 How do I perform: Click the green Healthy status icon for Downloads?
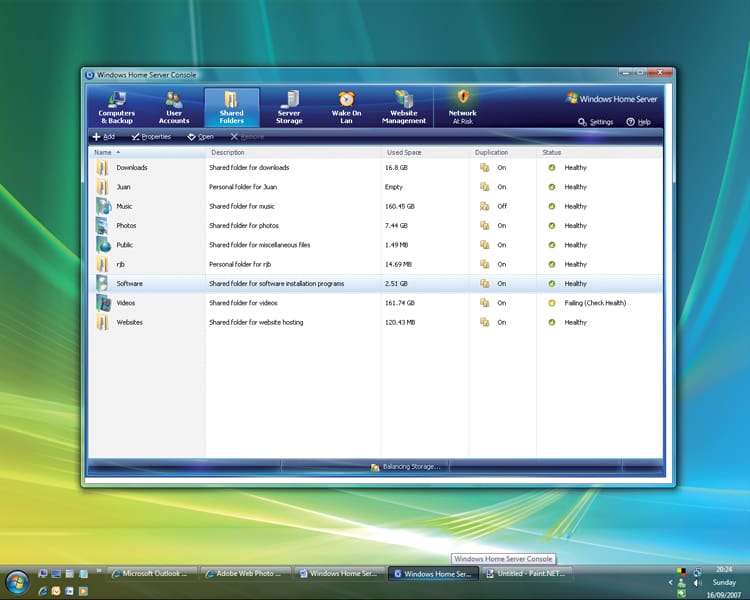[551, 167]
